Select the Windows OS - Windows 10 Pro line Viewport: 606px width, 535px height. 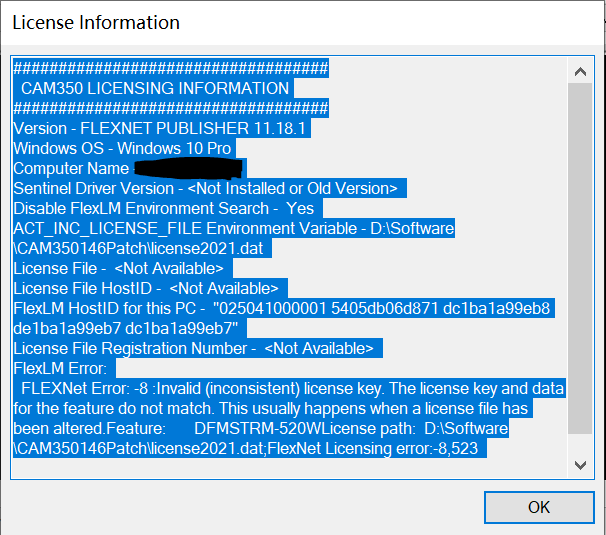click(122, 148)
